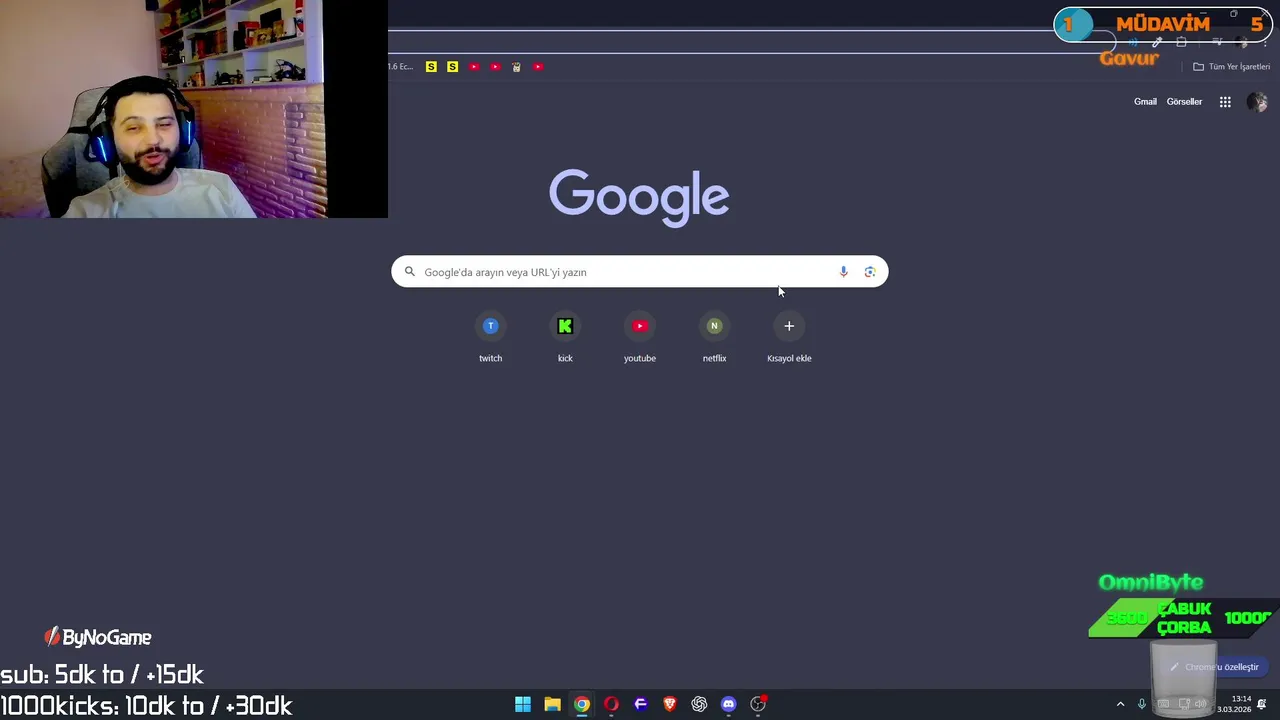Image resolution: width=1280 pixels, height=720 pixels.
Task: Open File Explorer from the taskbar
Action: point(552,704)
